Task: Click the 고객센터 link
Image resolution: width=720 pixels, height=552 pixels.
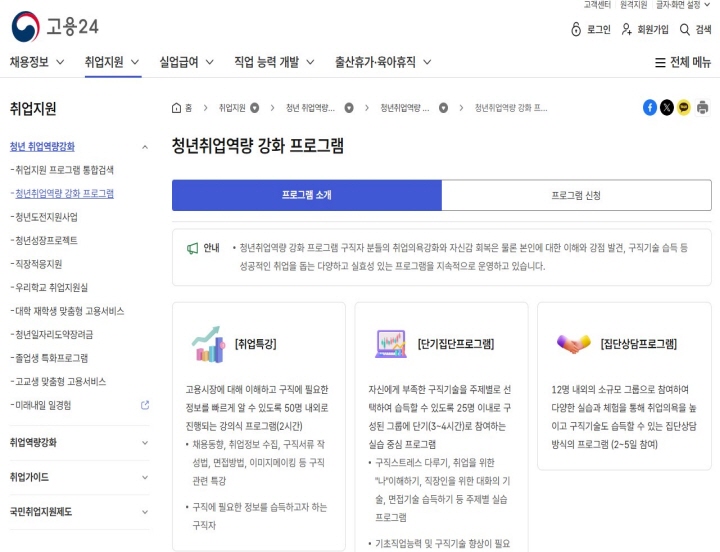Action: click(597, 5)
